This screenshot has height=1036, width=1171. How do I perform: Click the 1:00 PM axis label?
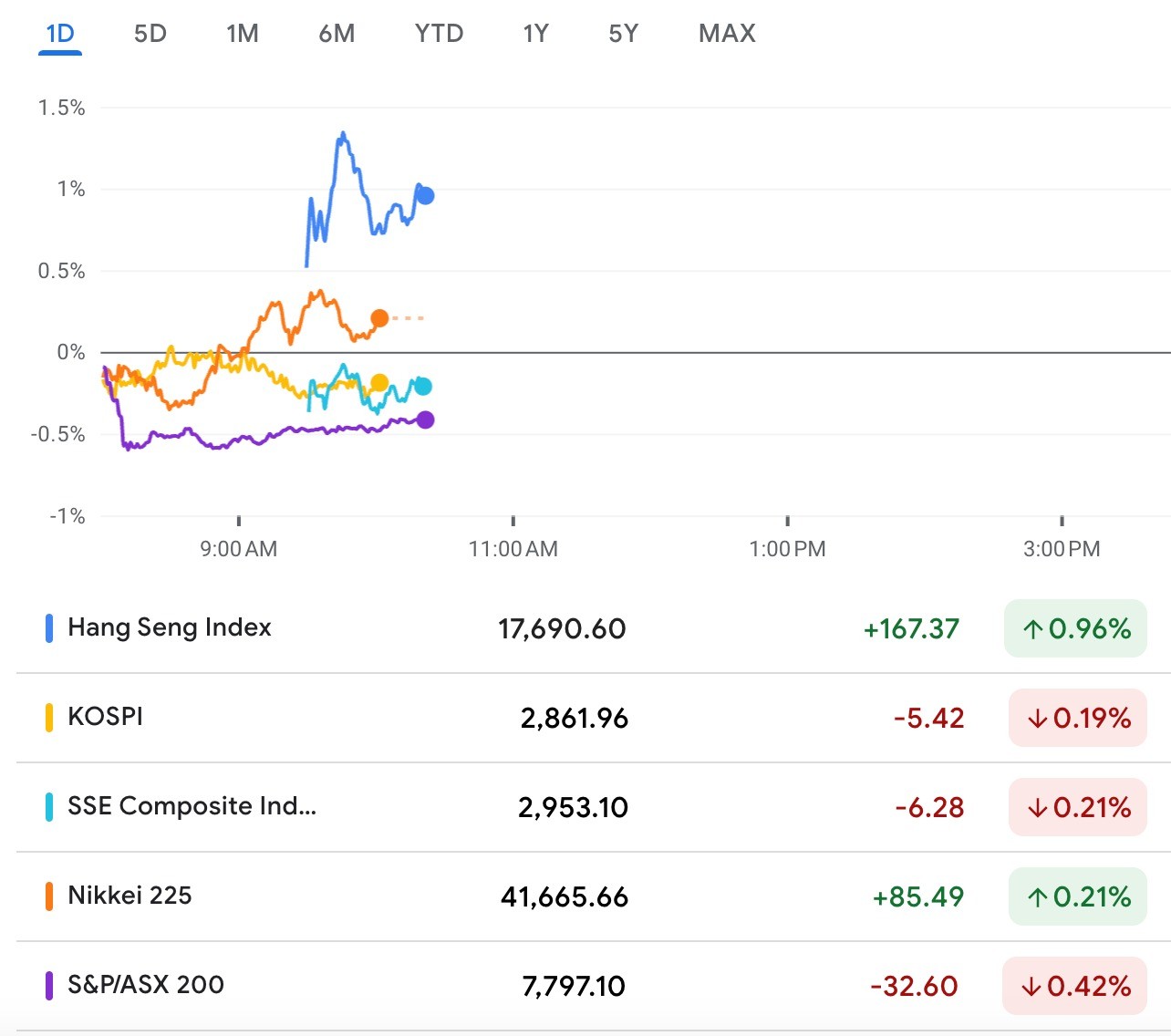(787, 549)
